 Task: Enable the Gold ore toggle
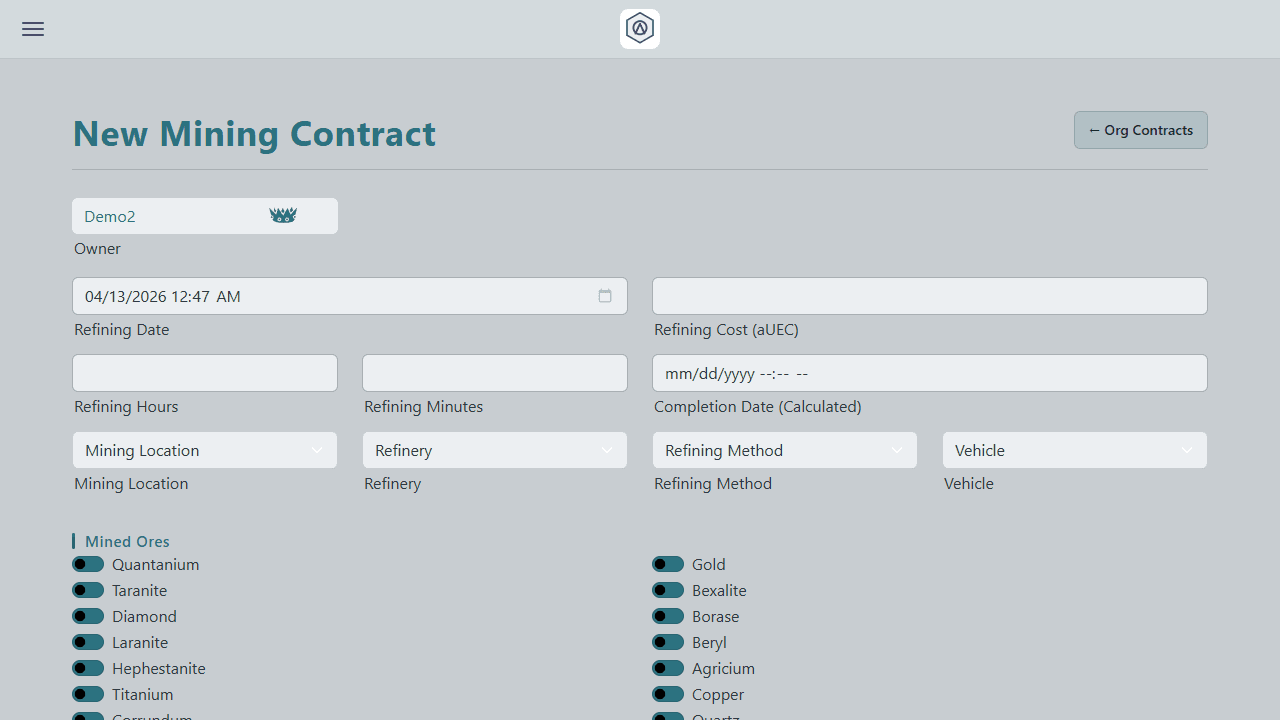pyautogui.click(x=668, y=564)
